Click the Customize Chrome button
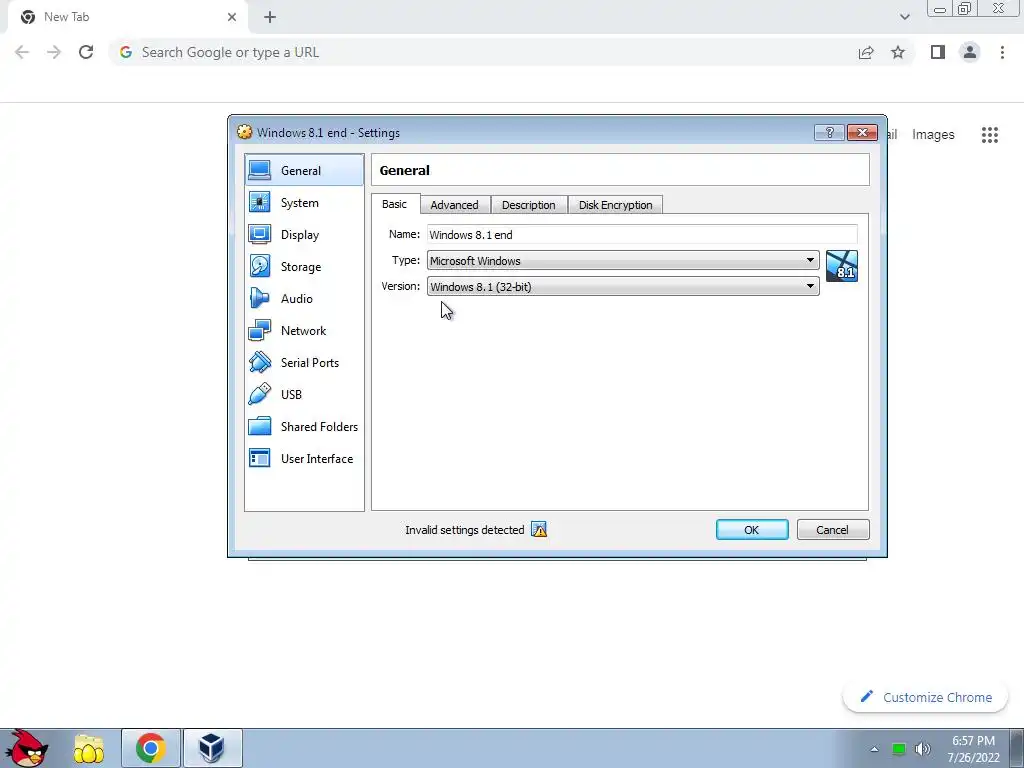 pyautogui.click(x=926, y=697)
